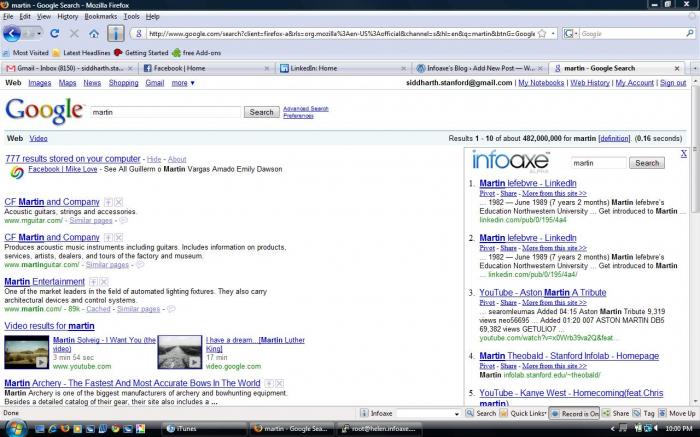Click the Infoaxe Share button in bottom toolbar
This screenshot has height=437, width=700.
616,413
